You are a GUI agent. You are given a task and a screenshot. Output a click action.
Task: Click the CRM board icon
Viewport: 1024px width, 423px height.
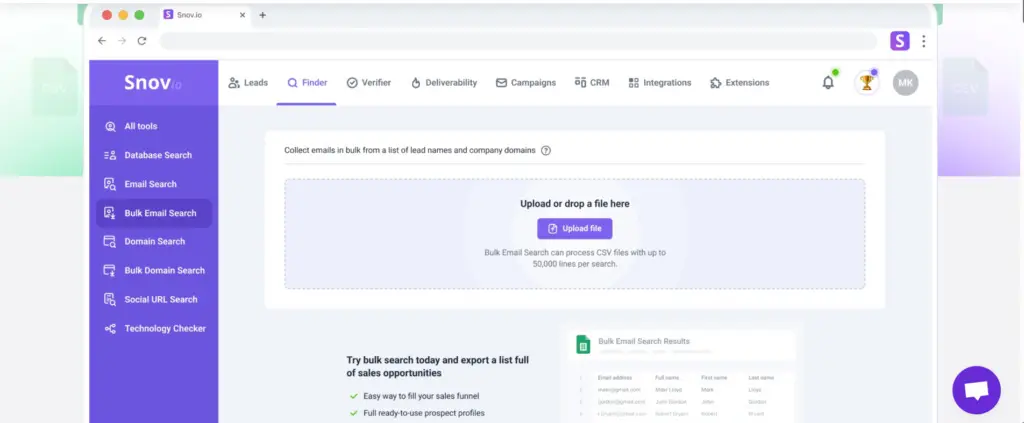pos(581,82)
